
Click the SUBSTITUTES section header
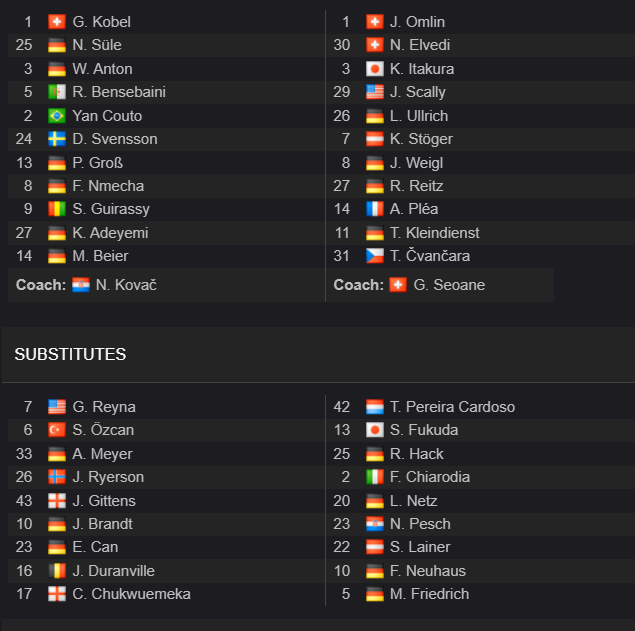click(70, 354)
